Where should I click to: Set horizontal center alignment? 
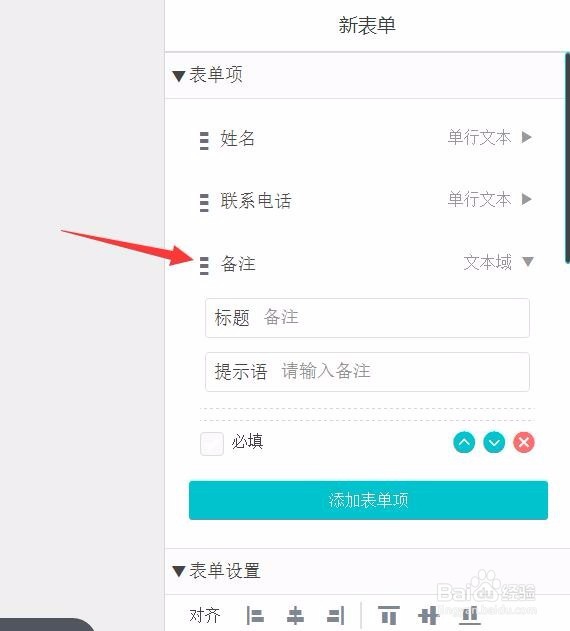click(x=295, y=616)
